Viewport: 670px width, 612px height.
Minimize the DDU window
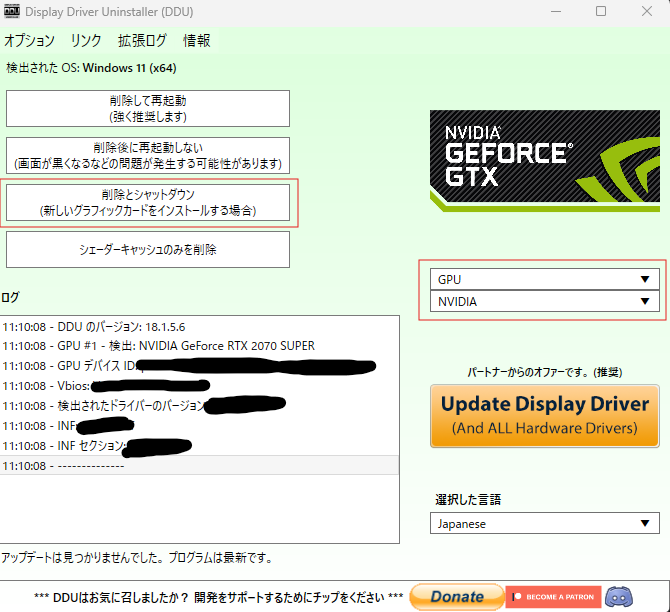pyautogui.click(x=556, y=12)
